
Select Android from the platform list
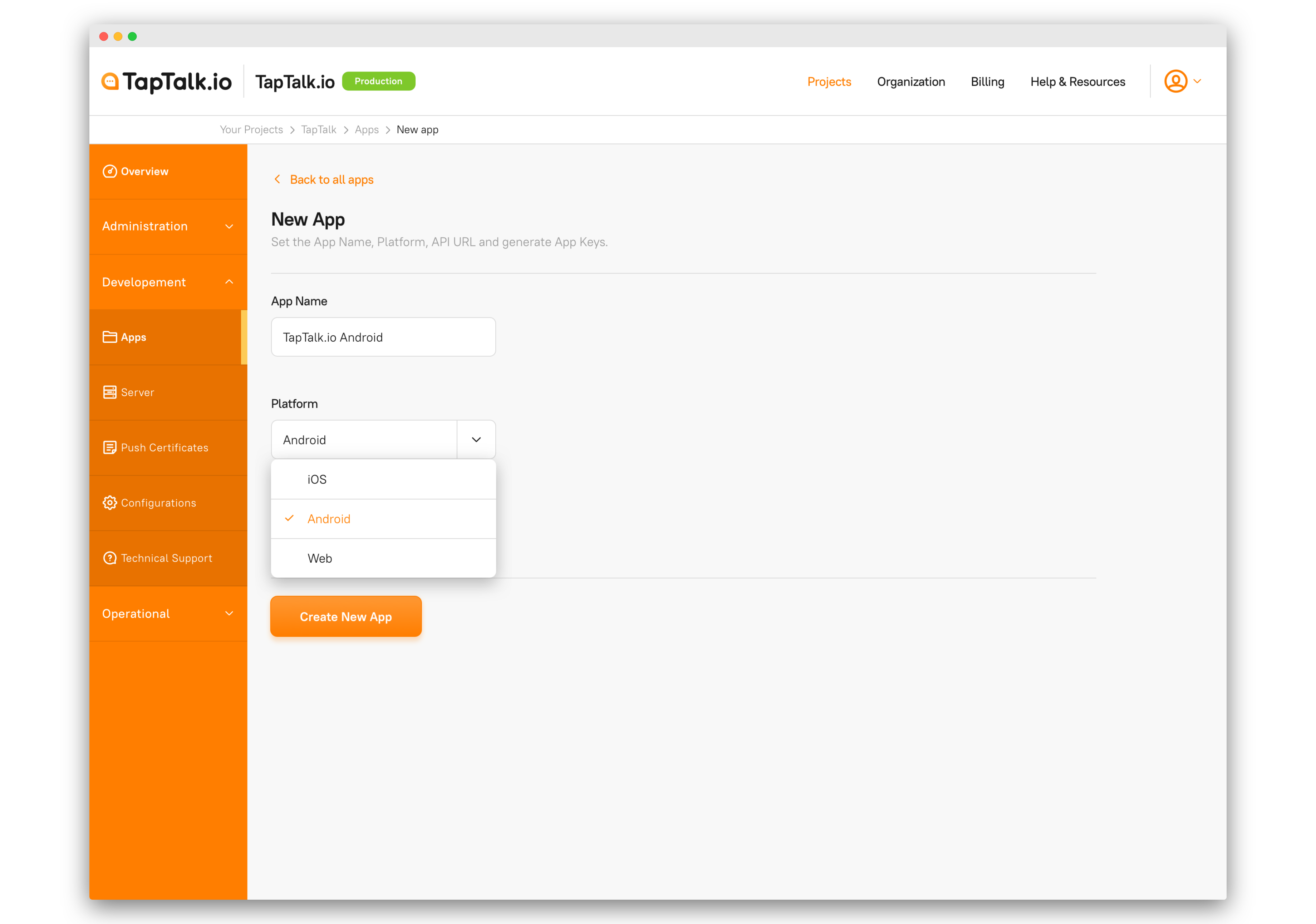[383, 518]
